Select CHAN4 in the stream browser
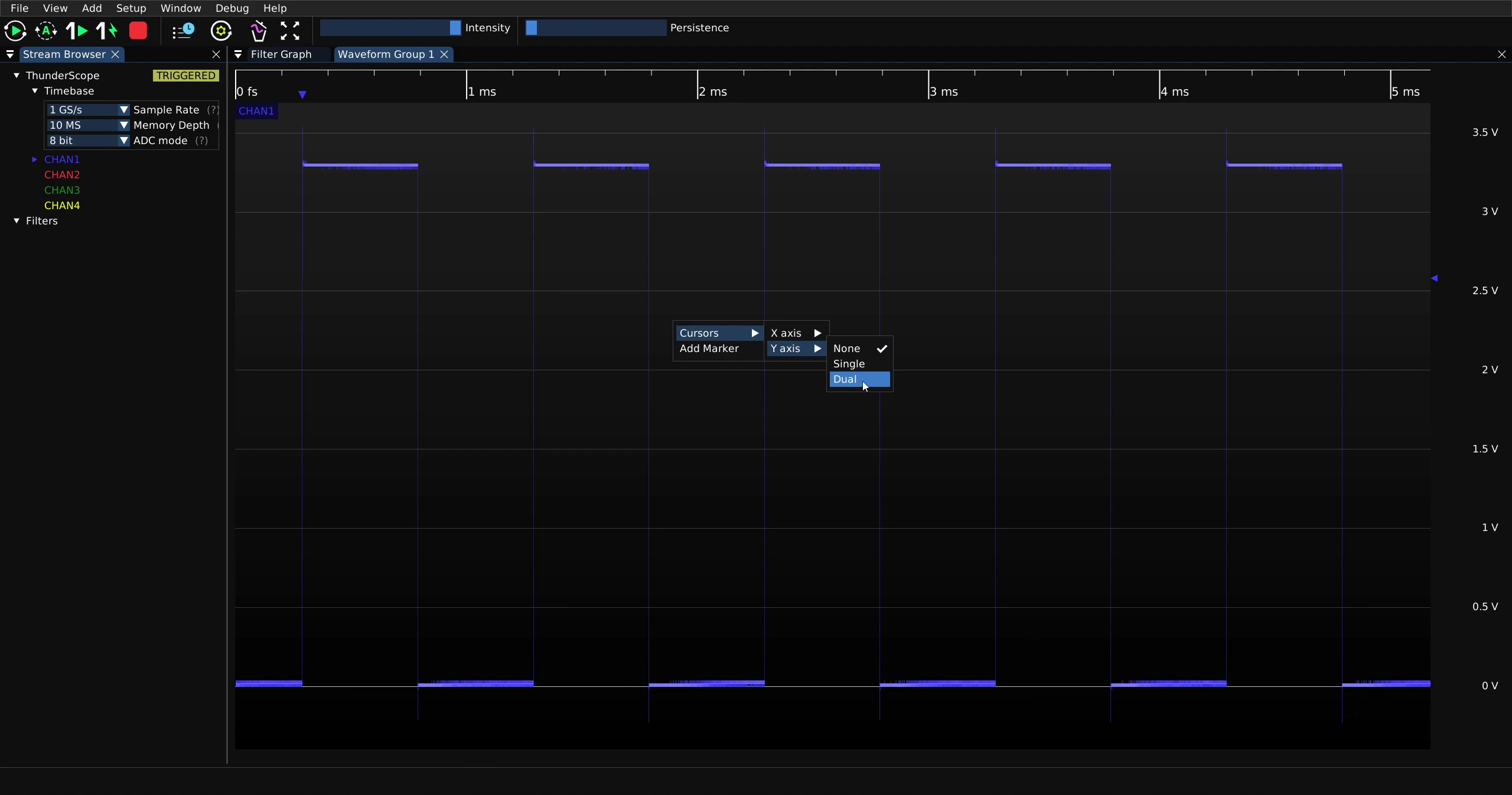 click(62, 206)
